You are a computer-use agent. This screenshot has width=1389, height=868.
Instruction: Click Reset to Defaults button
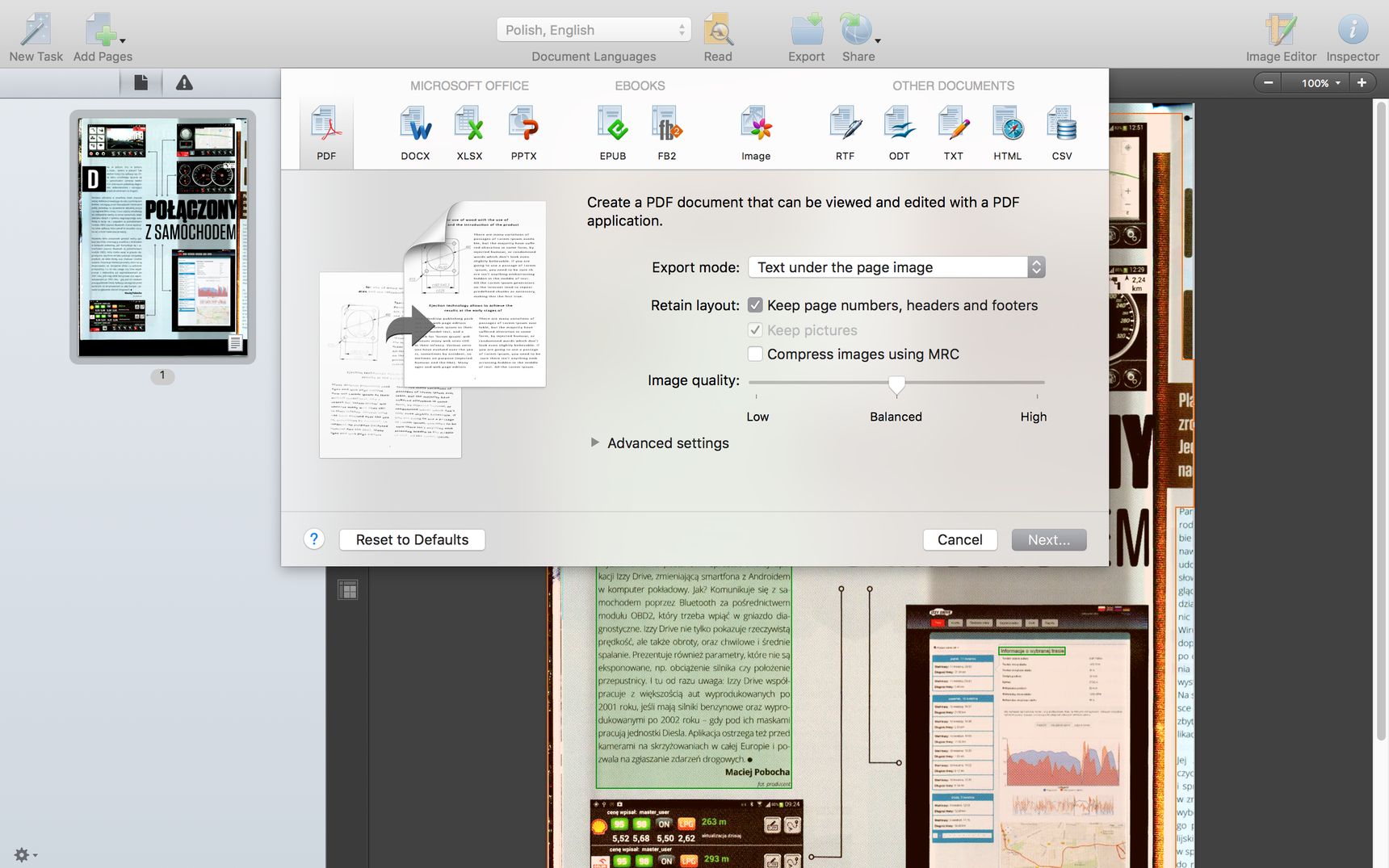pyautogui.click(x=412, y=539)
